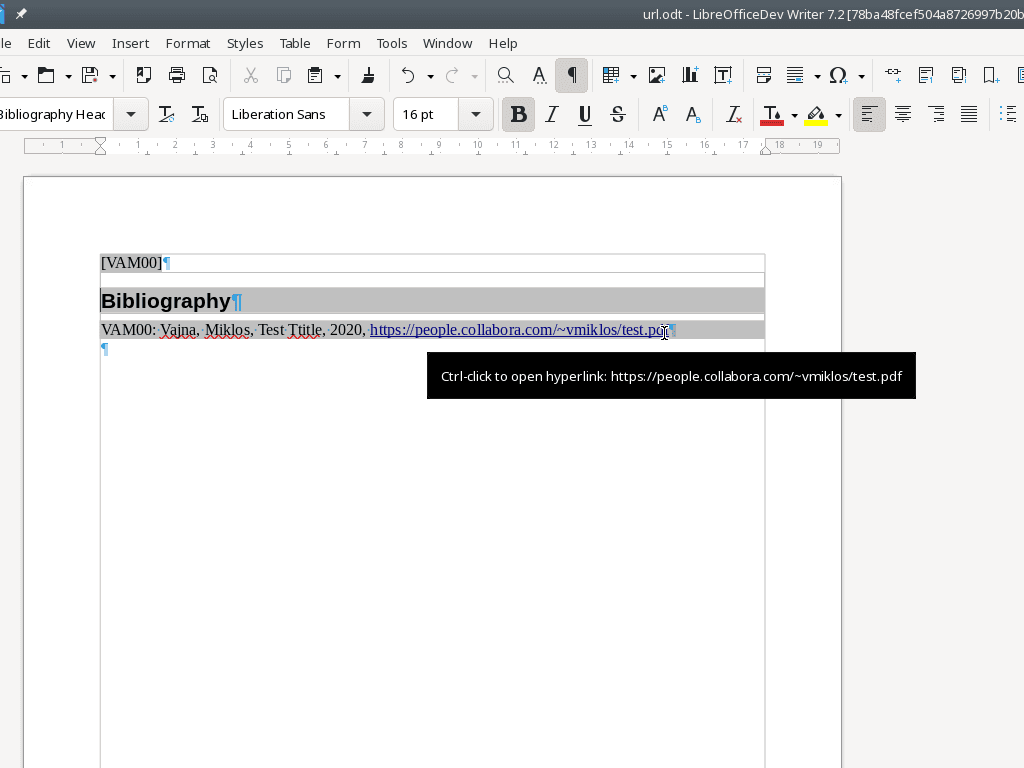1024x768 pixels.
Task: Open the Liberation Sans font name dropdown
Action: coord(367,114)
